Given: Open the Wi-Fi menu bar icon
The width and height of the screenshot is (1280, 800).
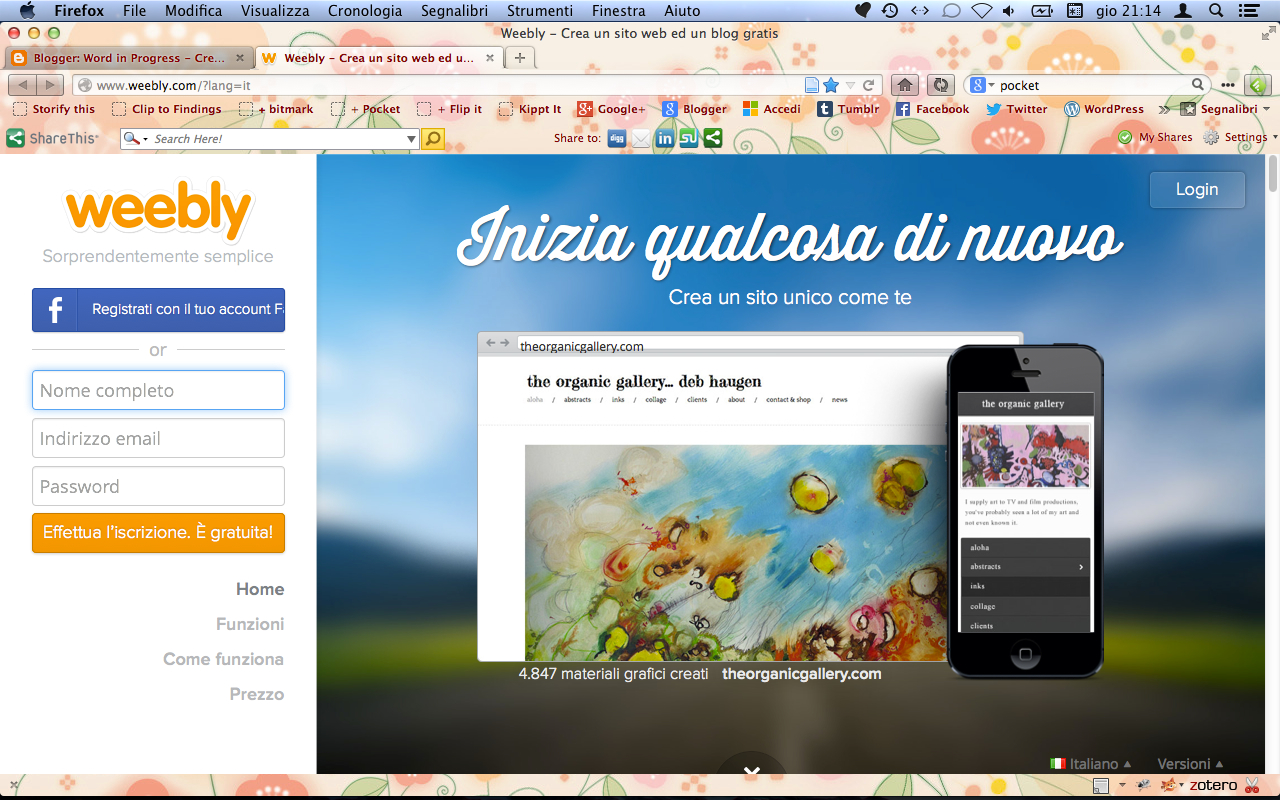Looking at the screenshot, I should point(981,11).
